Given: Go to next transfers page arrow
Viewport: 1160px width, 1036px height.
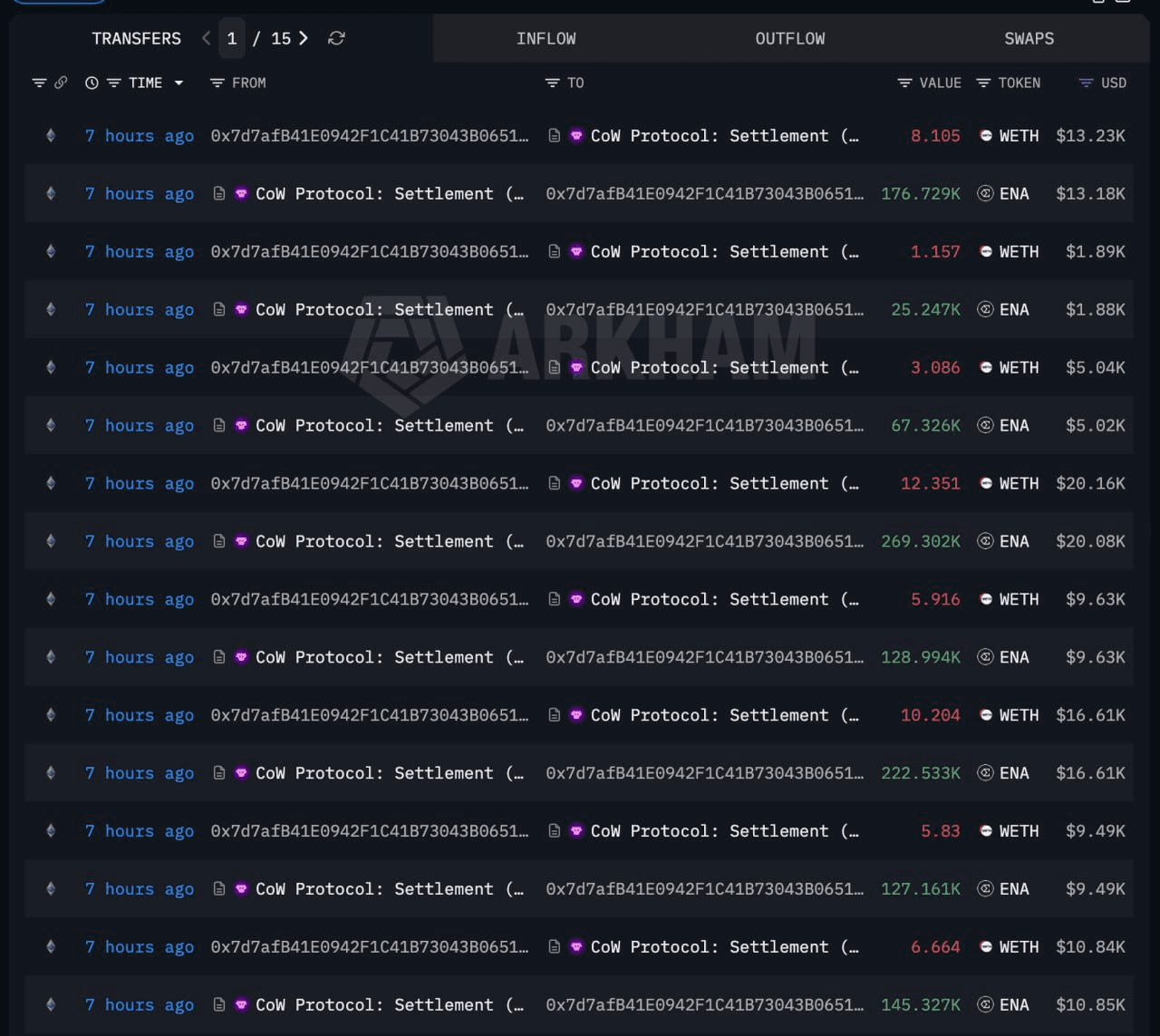Looking at the screenshot, I should (304, 38).
